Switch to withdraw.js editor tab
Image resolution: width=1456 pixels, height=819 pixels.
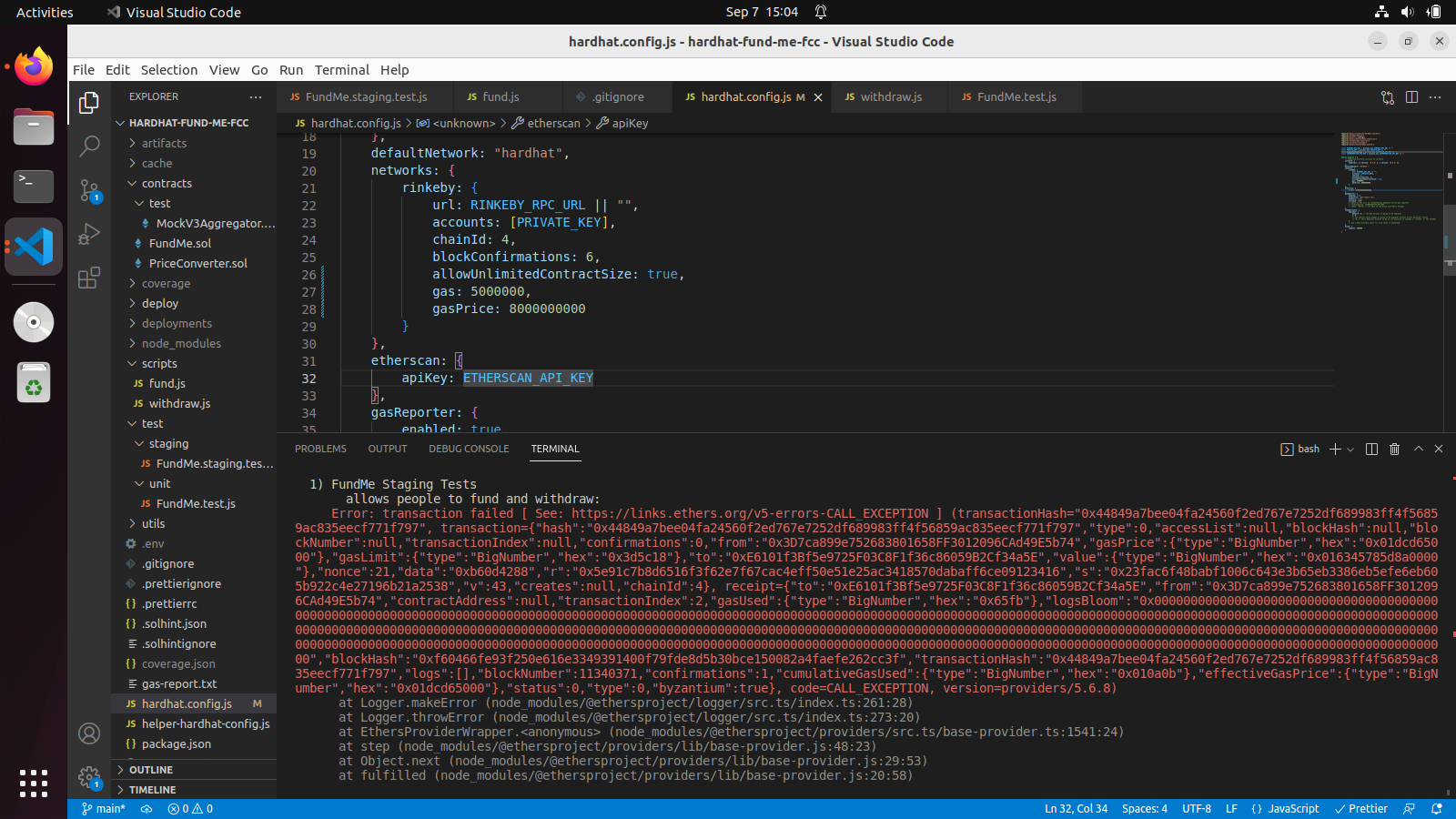coord(891,97)
